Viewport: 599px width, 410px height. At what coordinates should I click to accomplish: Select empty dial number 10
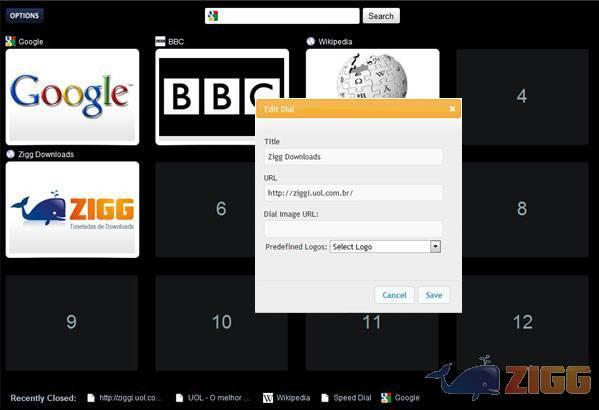(x=222, y=322)
